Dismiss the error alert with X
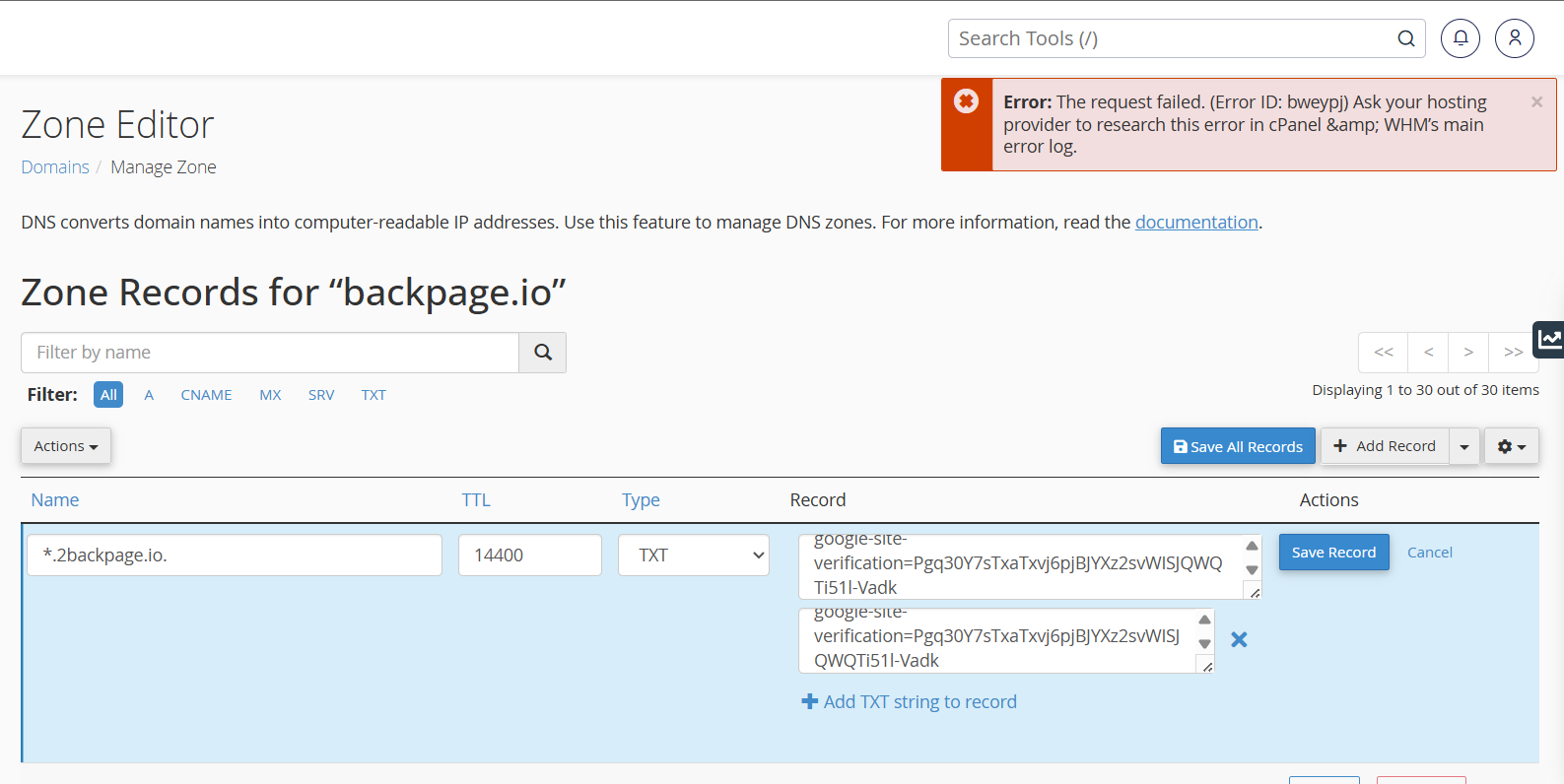 pyautogui.click(x=1536, y=101)
